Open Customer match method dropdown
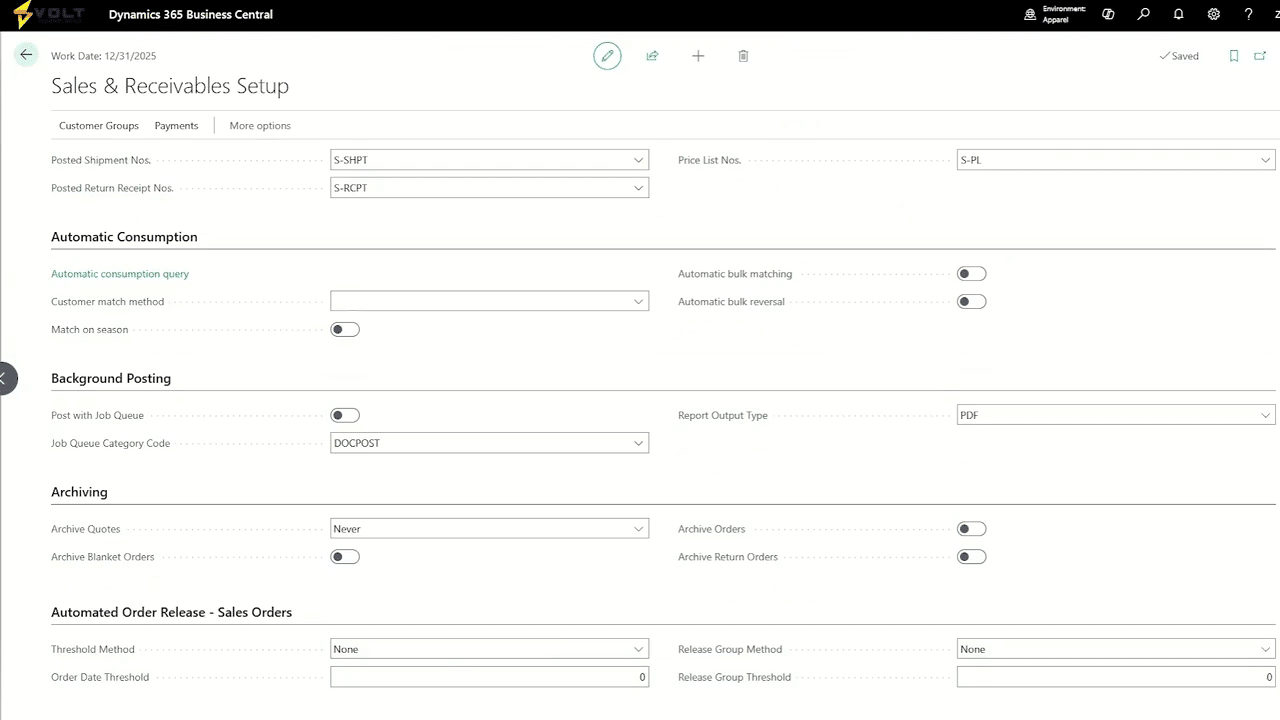The image size is (1280, 720). coord(638,301)
